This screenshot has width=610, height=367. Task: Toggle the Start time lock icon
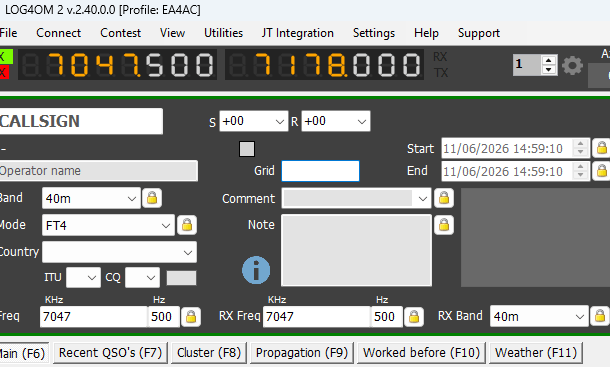[x=601, y=148]
